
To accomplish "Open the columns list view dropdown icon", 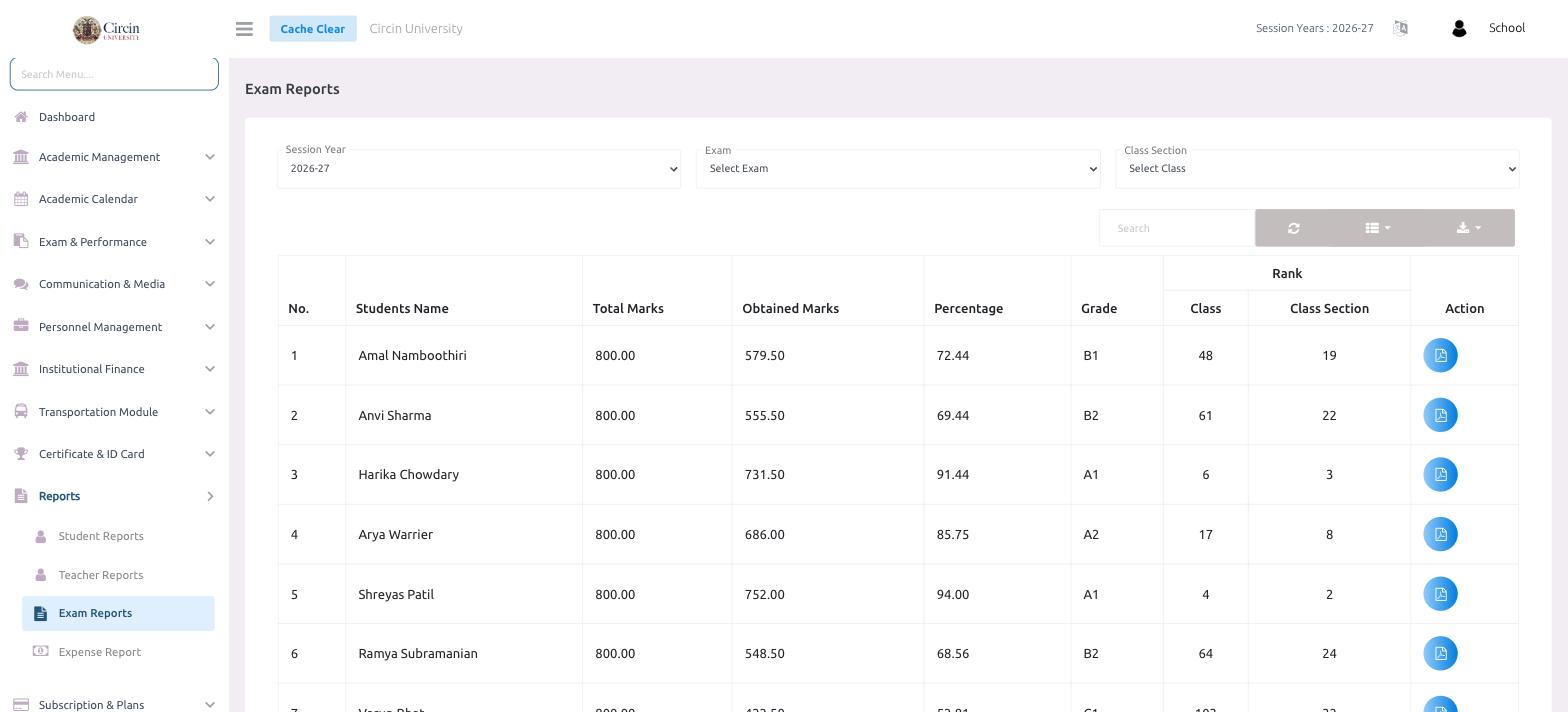I will coord(1377,228).
